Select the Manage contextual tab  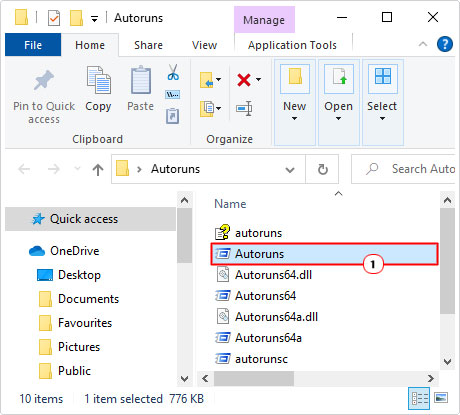click(x=264, y=20)
